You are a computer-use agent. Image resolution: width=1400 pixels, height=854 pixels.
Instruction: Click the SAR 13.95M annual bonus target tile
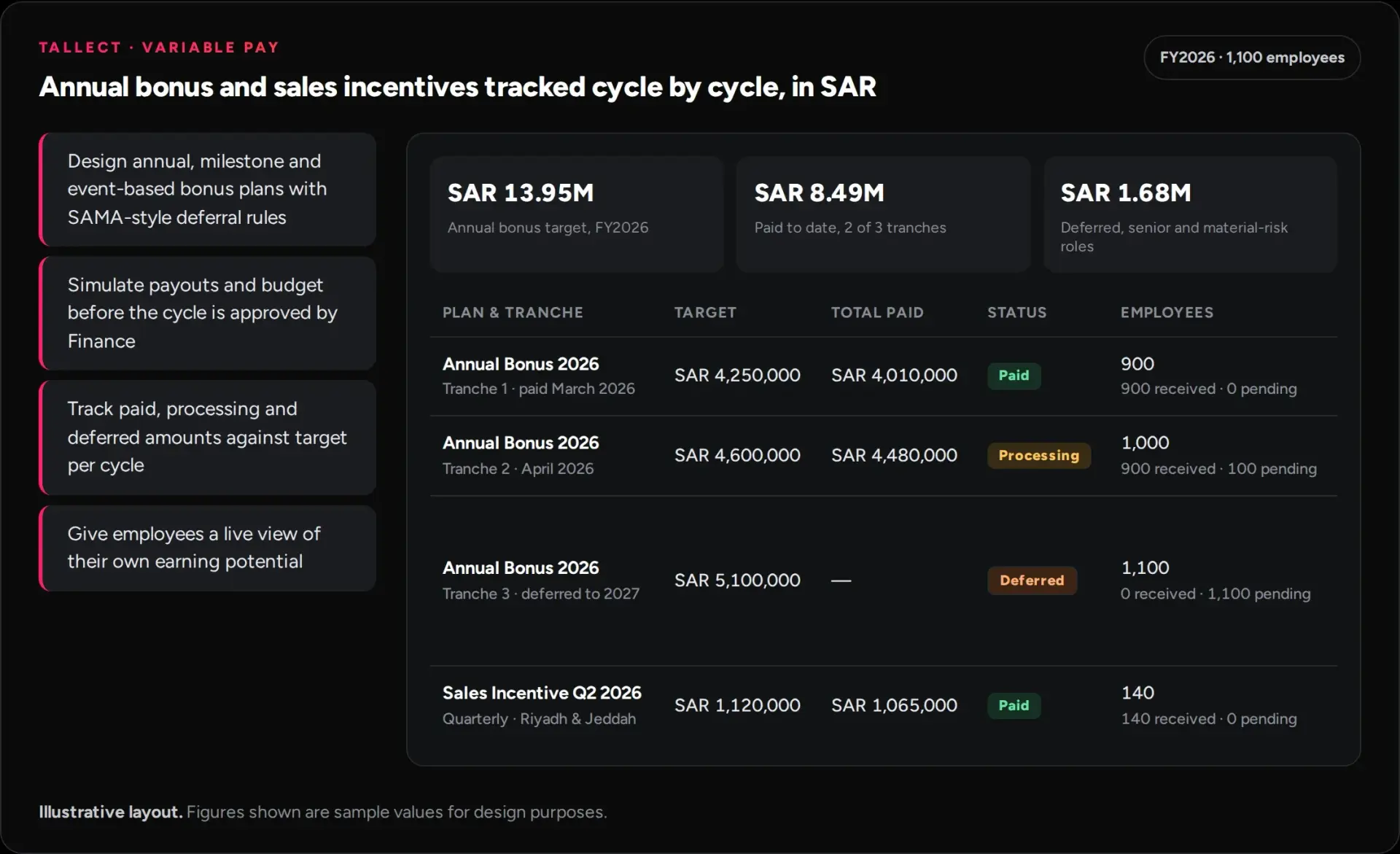click(576, 214)
